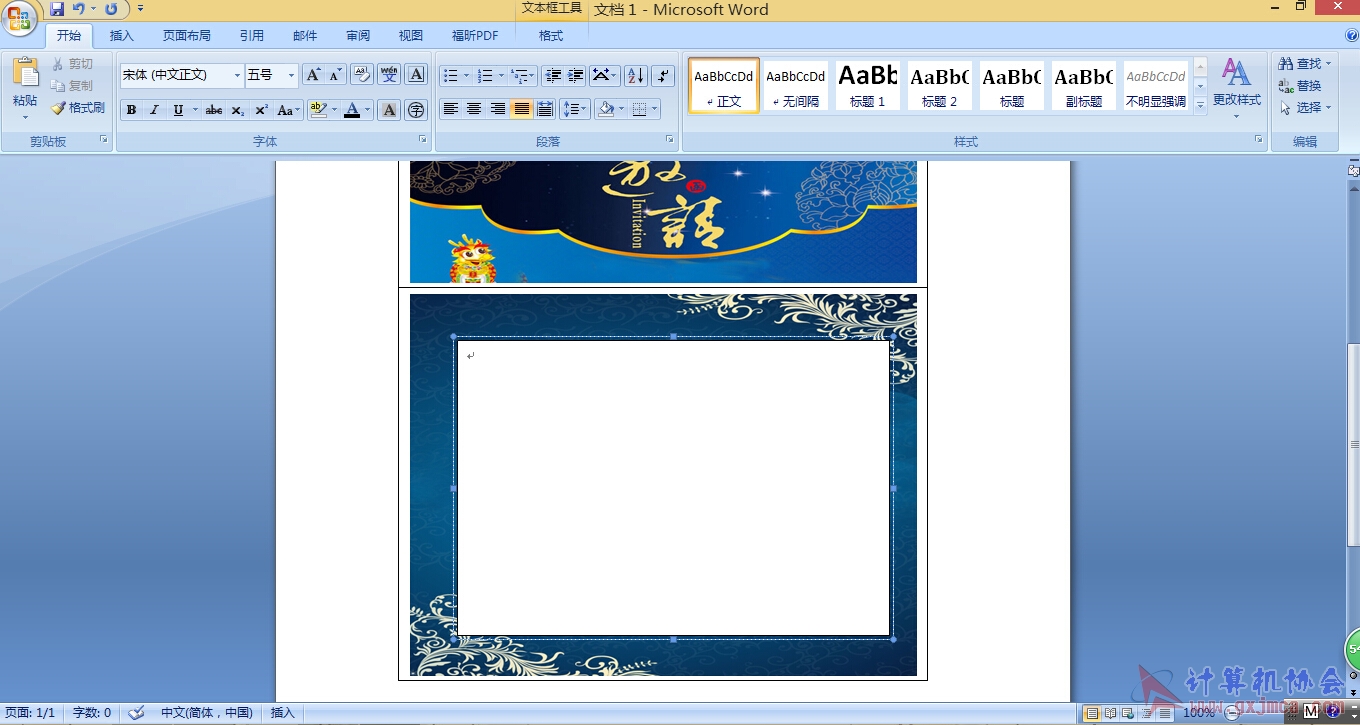Toggle underline formatting
The width and height of the screenshot is (1360, 725).
point(178,110)
